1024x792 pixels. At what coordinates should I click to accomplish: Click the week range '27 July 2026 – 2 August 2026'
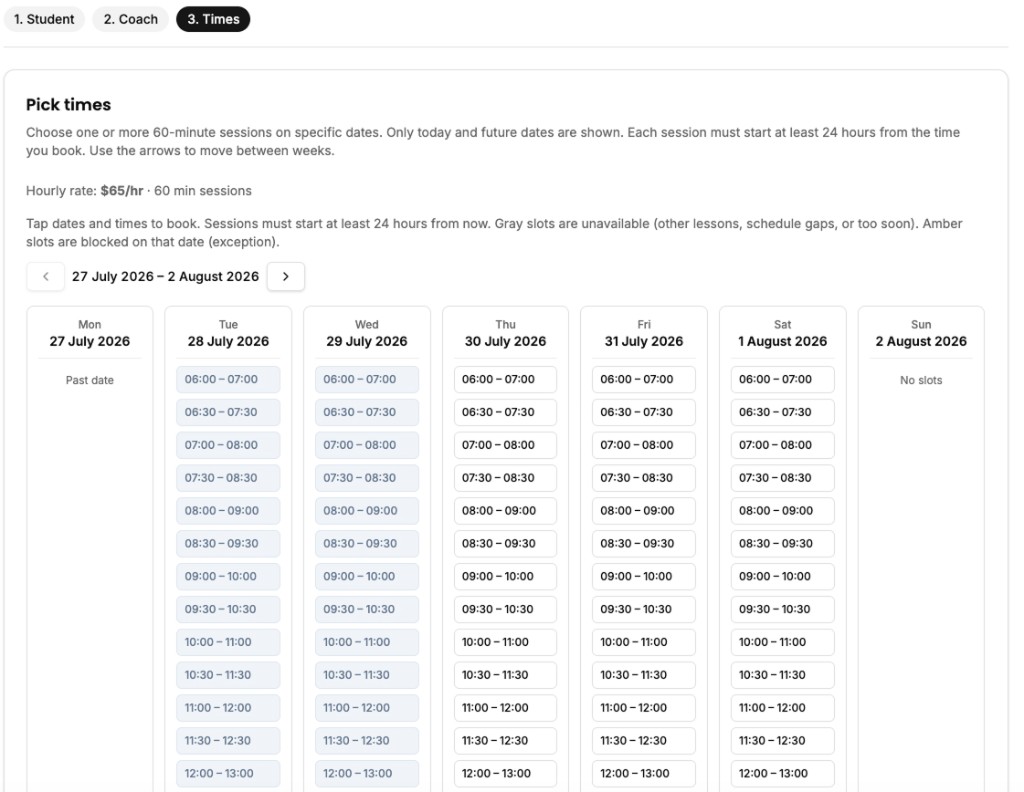click(x=165, y=276)
